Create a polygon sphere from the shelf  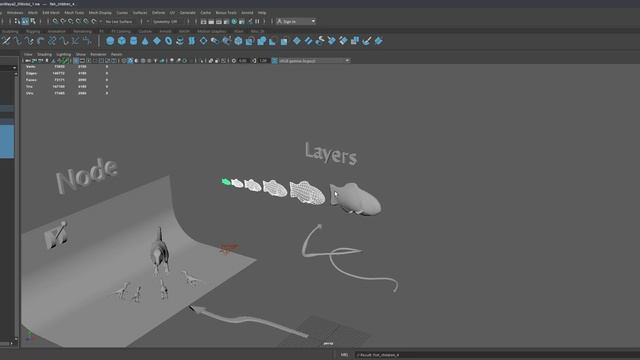110,41
